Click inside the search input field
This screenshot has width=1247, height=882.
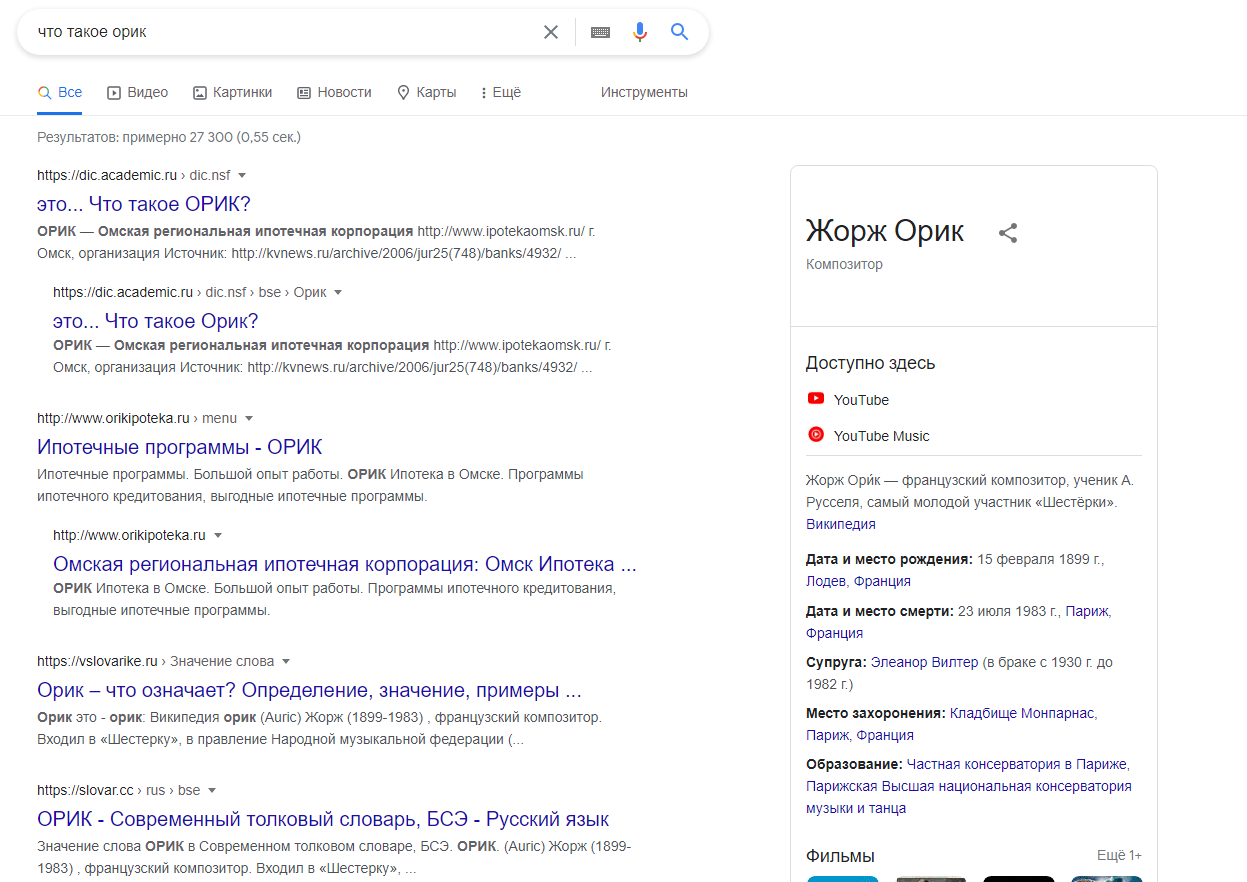click(x=280, y=32)
